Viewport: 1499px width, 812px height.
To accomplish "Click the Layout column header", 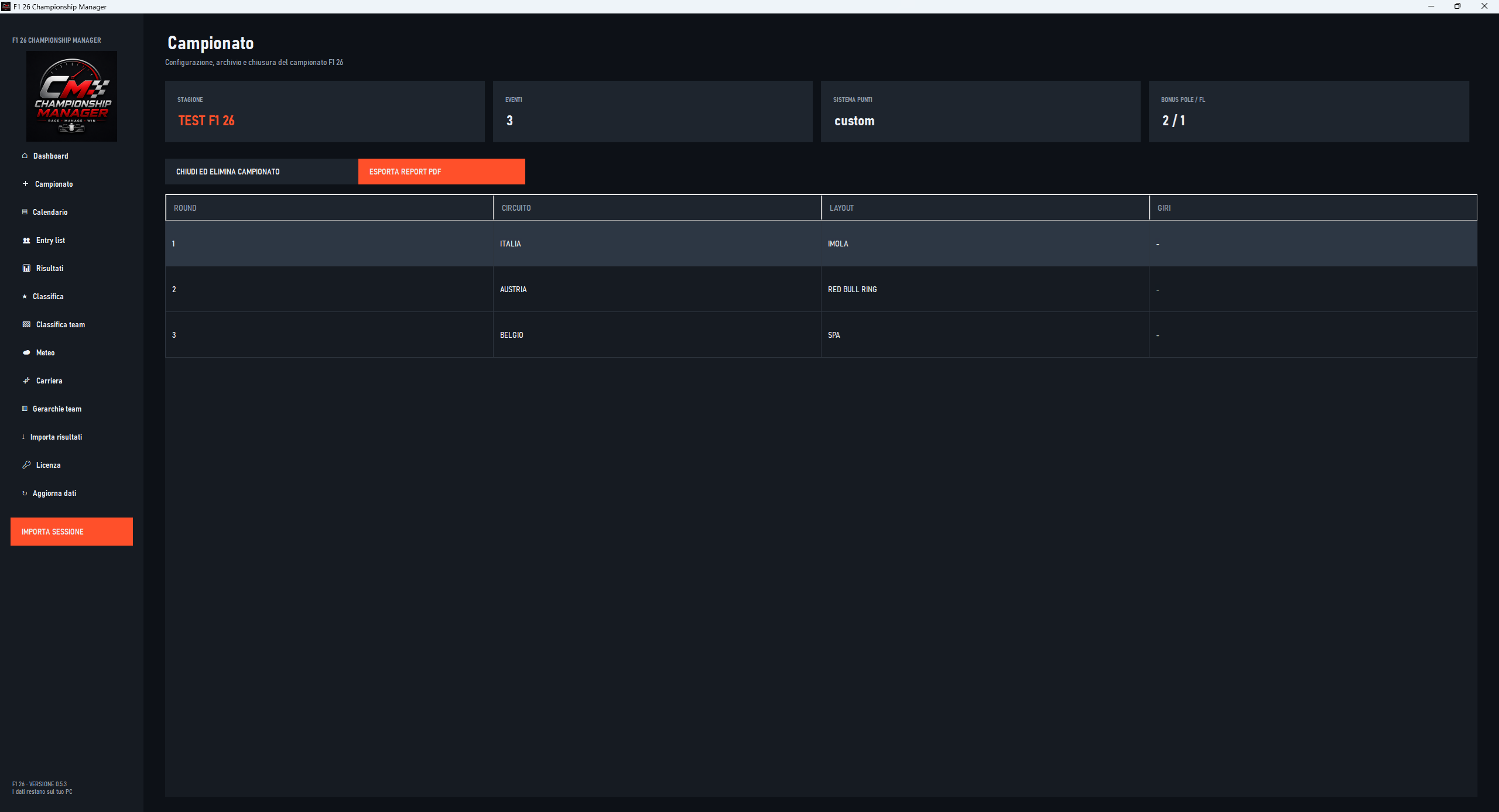I will coord(985,208).
